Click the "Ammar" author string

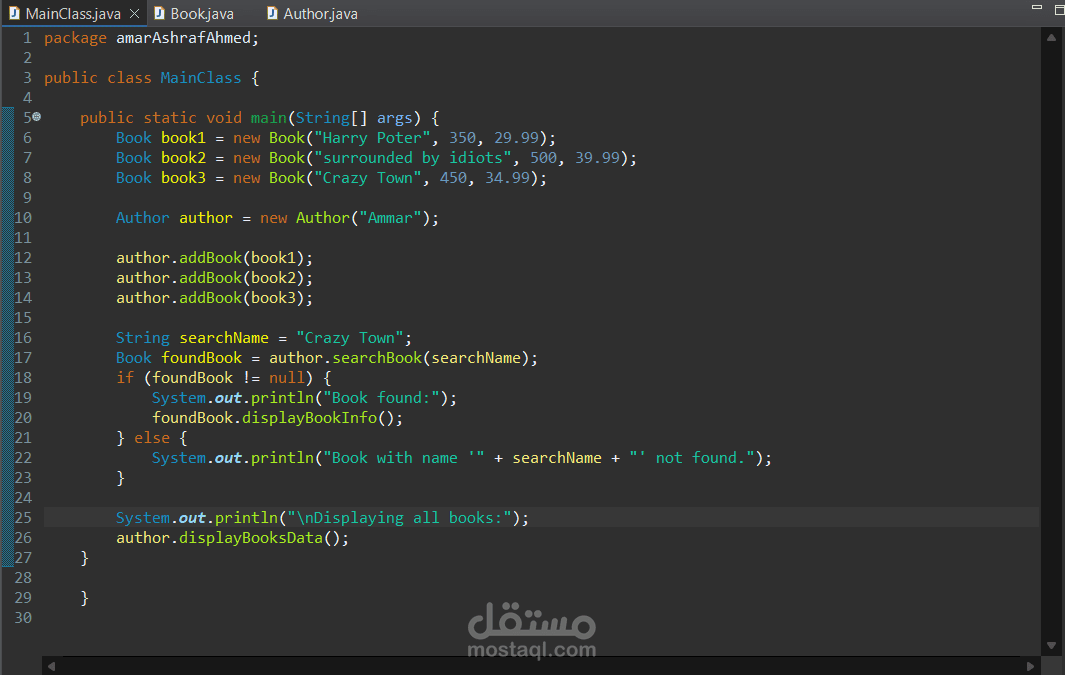coord(390,218)
